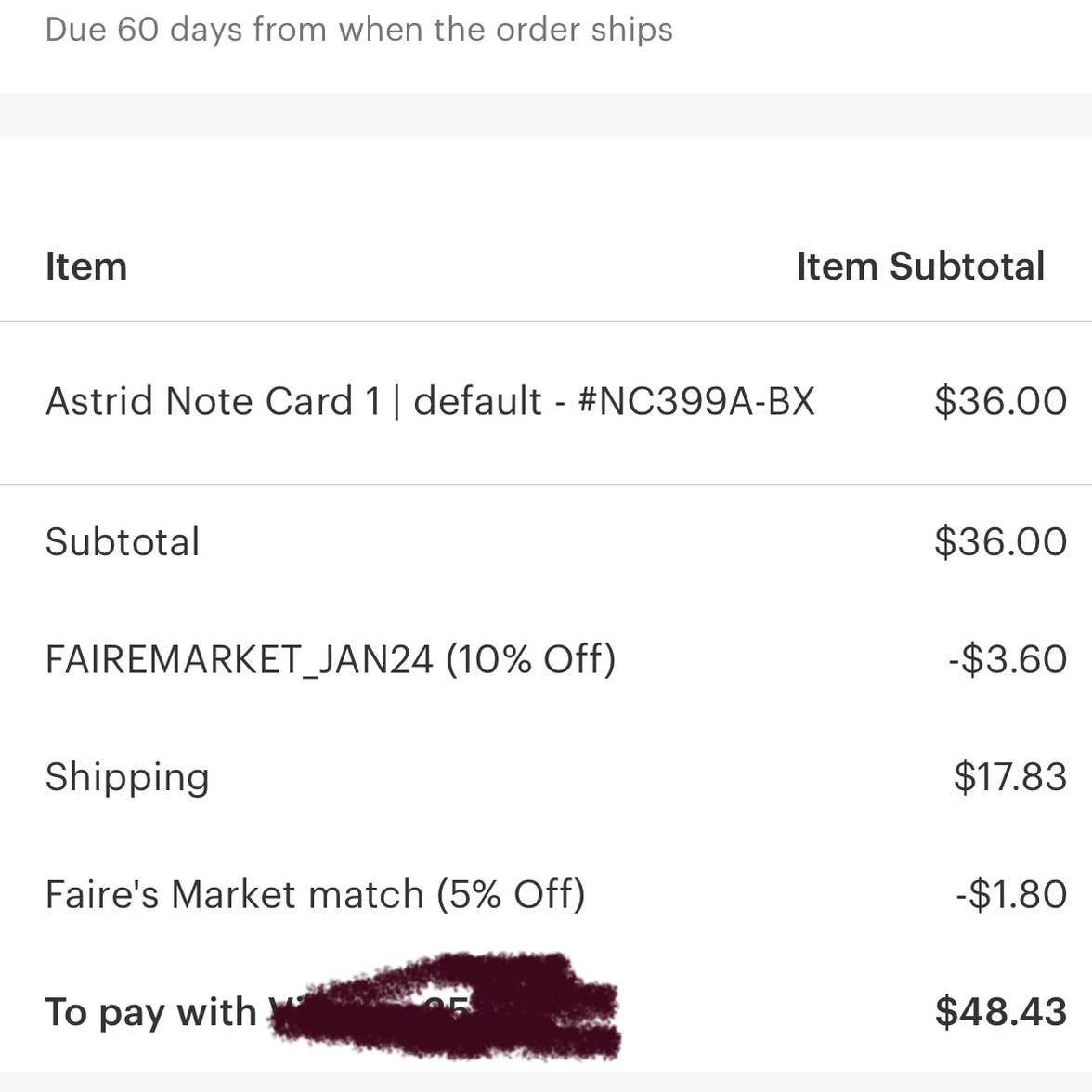The image size is (1092, 1092).
Task: Click the Astrid Note Card $36.00 price
Action: [1000, 402]
